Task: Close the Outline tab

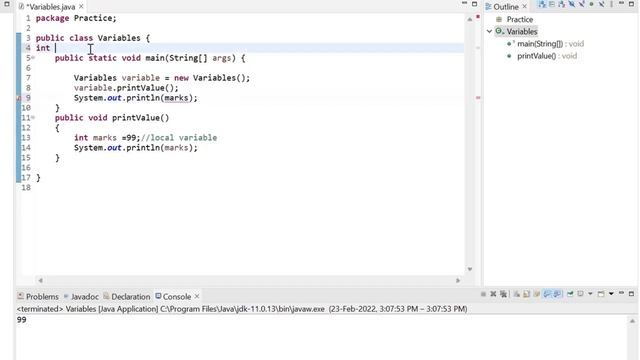Action: [524, 7]
